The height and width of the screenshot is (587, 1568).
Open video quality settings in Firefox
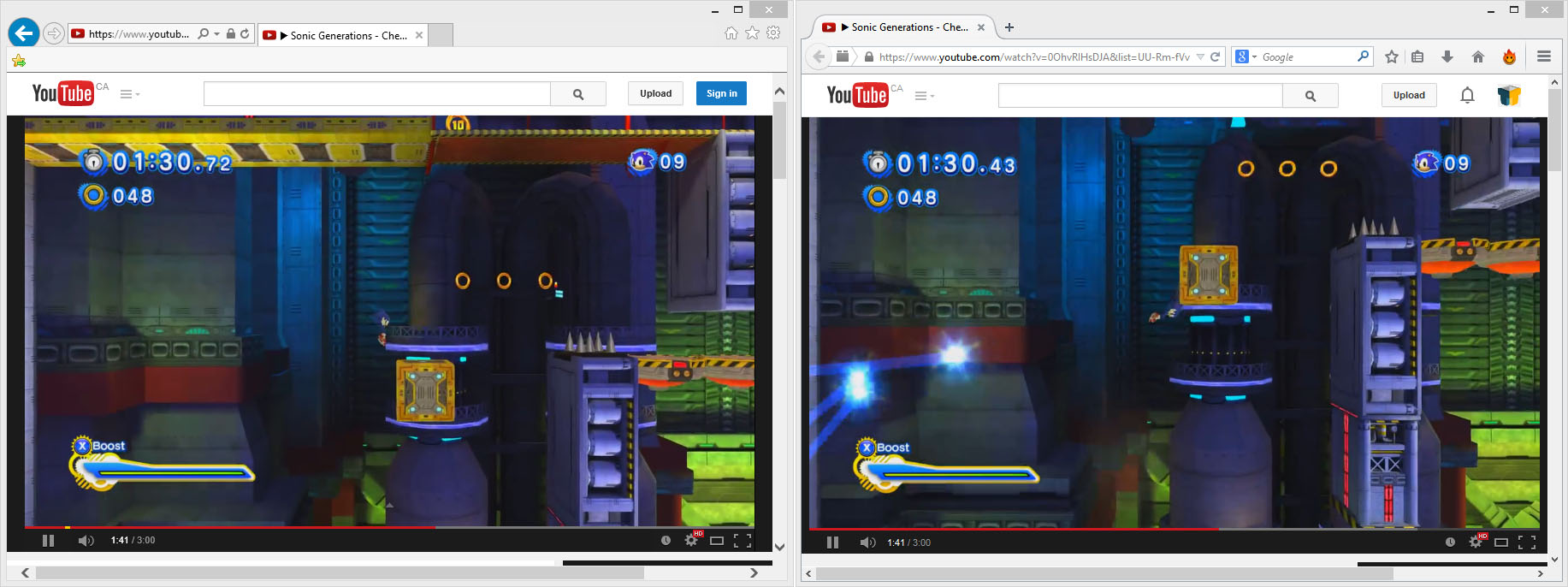[1477, 542]
